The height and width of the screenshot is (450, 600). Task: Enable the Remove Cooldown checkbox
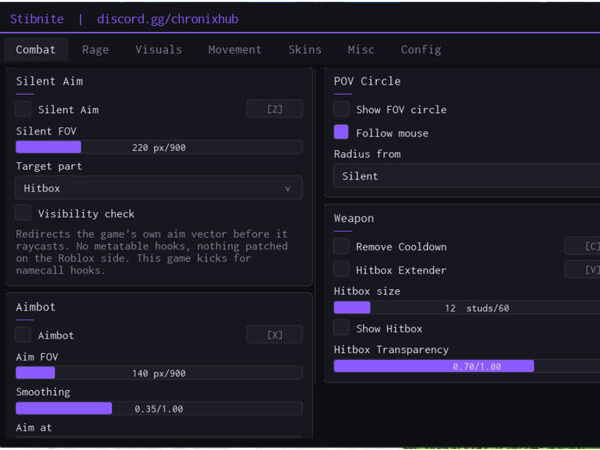341,246
